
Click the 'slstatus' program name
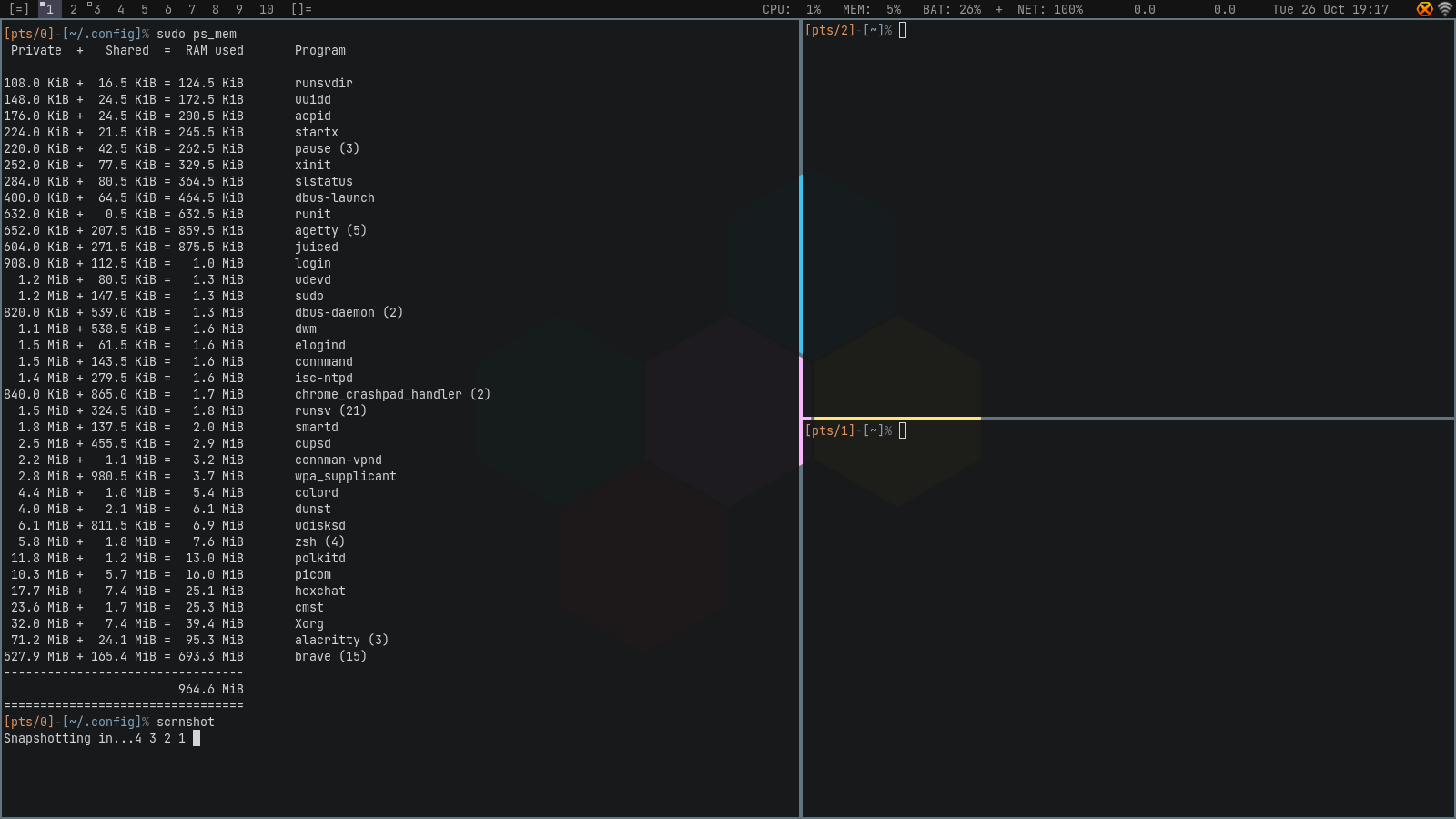point(324,182)
